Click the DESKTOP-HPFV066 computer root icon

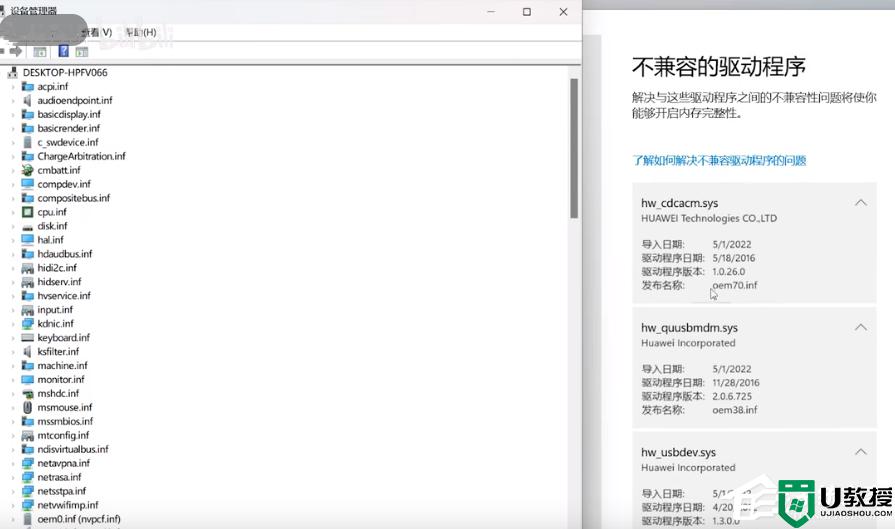click(13, 73)
